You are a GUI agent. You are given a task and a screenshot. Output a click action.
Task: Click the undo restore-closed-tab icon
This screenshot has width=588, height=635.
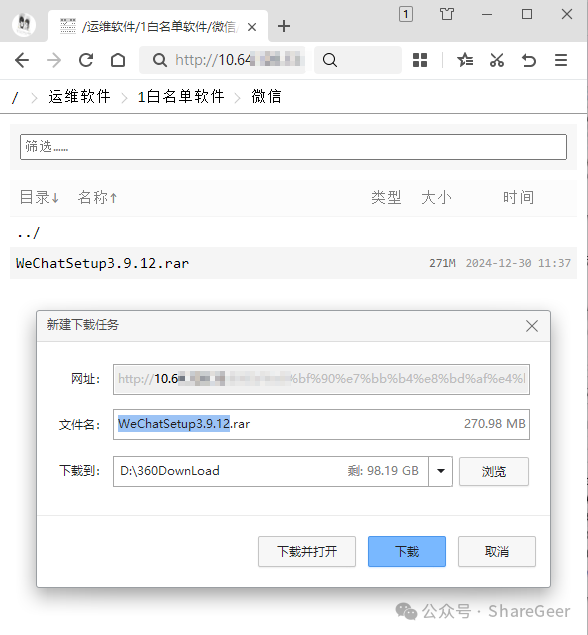click(x=529, y=60)
